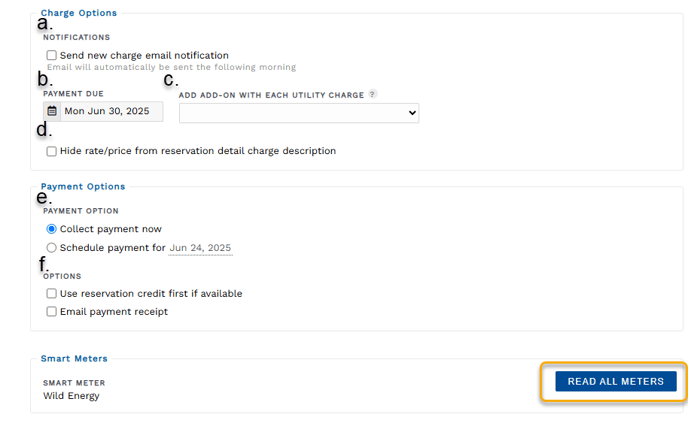This screenshot has height=423, width=688.
Task: Click the add-on help question mark icon
Action: (x=372, y=94)
